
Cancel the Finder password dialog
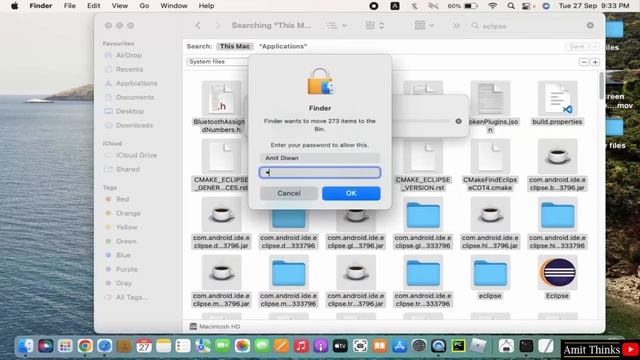click(x=289, y=193)
